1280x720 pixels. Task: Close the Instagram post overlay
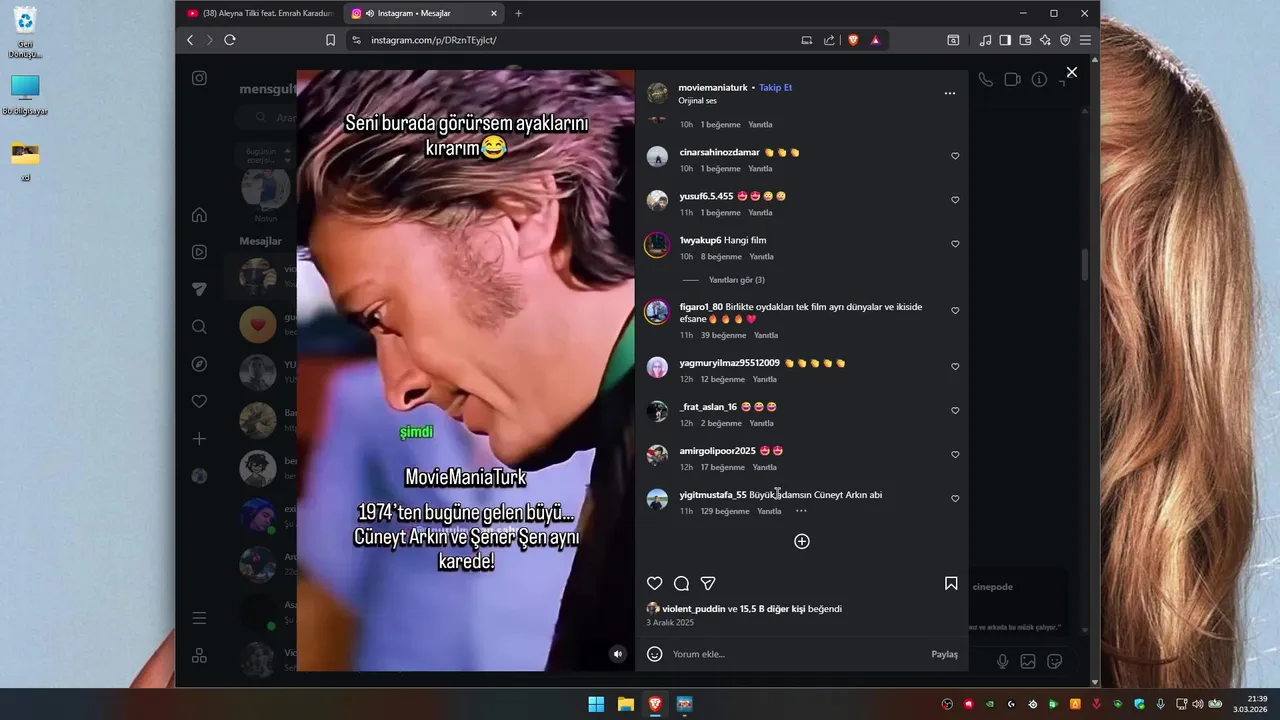[x=1072, y=72]
